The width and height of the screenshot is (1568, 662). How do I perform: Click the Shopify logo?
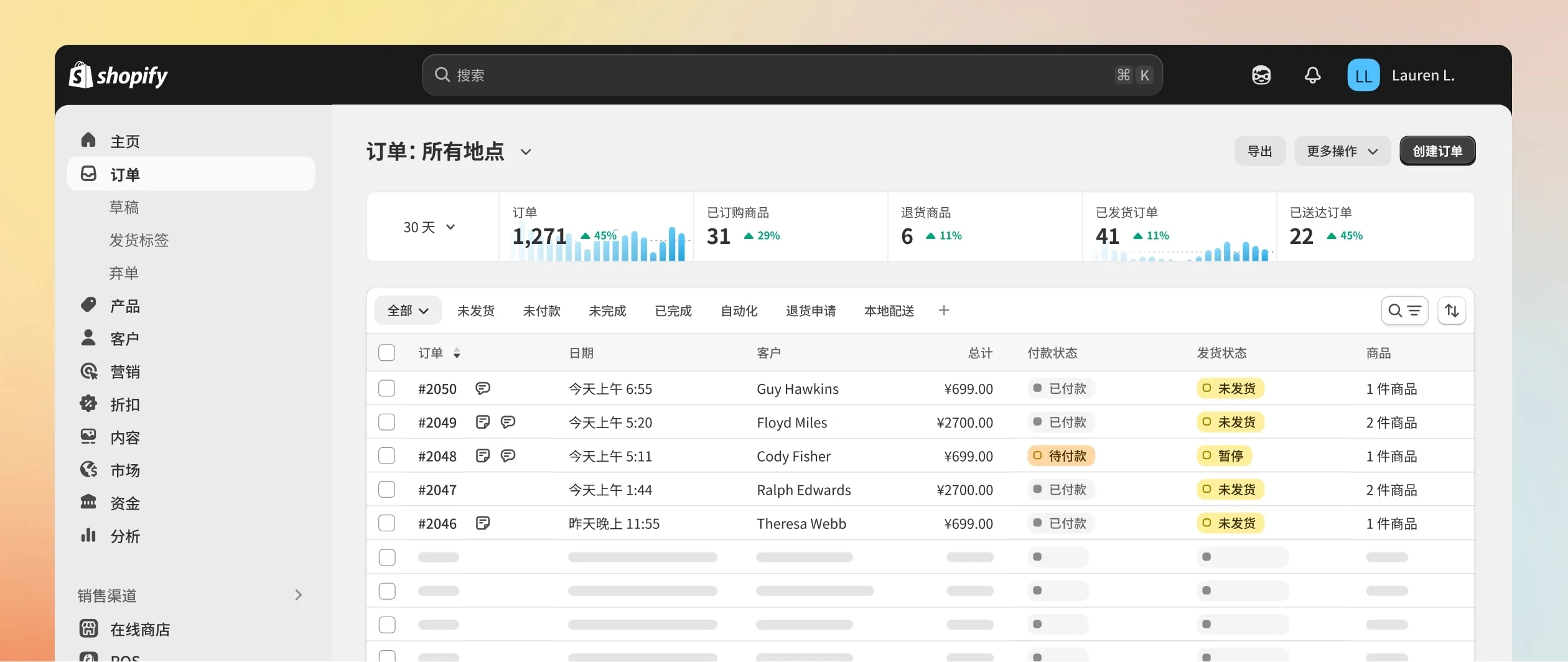[118, 75]
